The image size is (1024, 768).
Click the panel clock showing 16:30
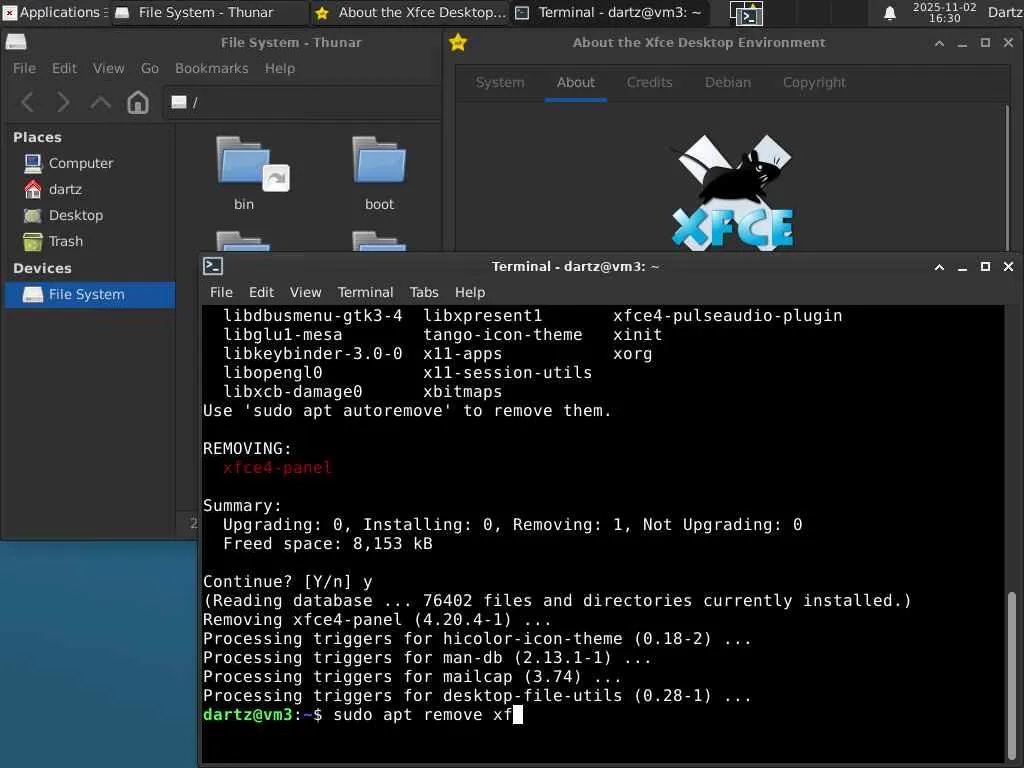(x=944, y=12)
